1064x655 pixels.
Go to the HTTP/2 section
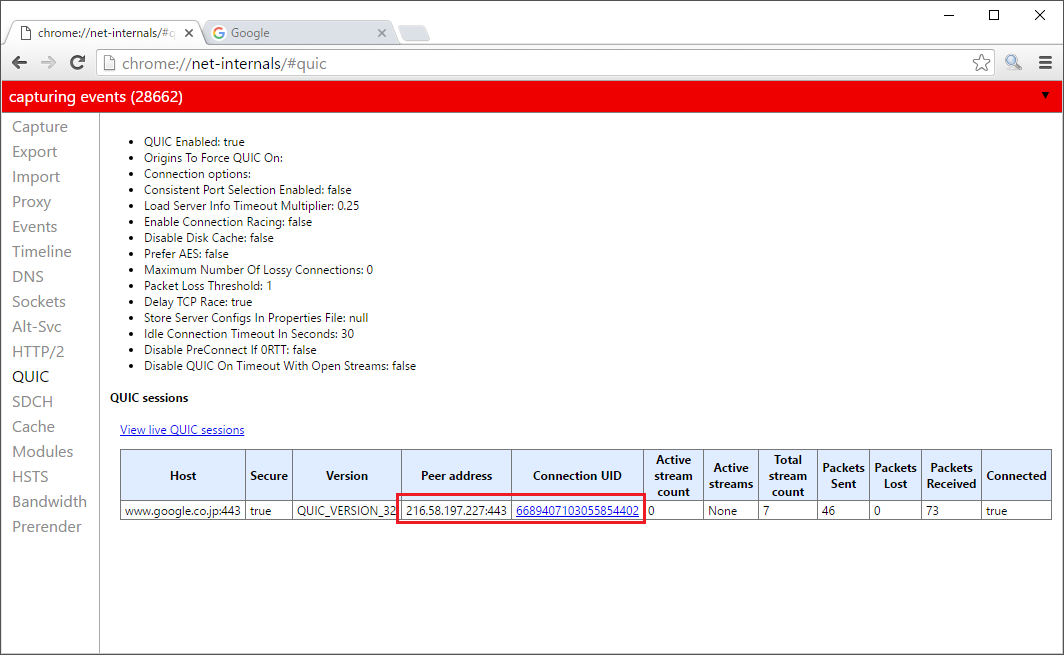[x=38, y=352]
